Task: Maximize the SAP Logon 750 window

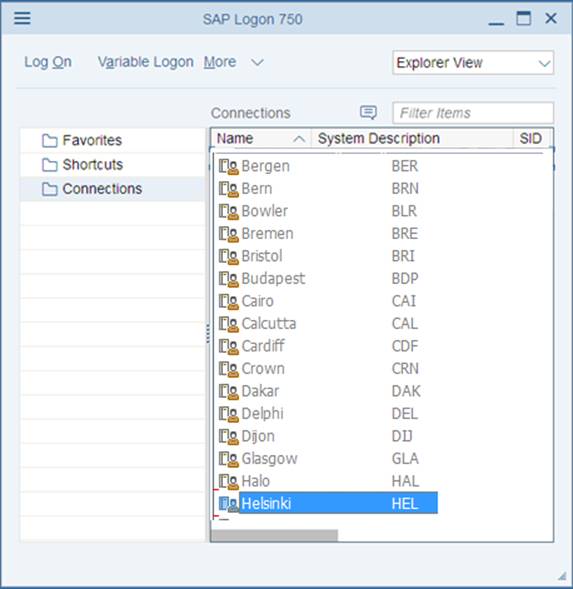Action: pos(523,18)
